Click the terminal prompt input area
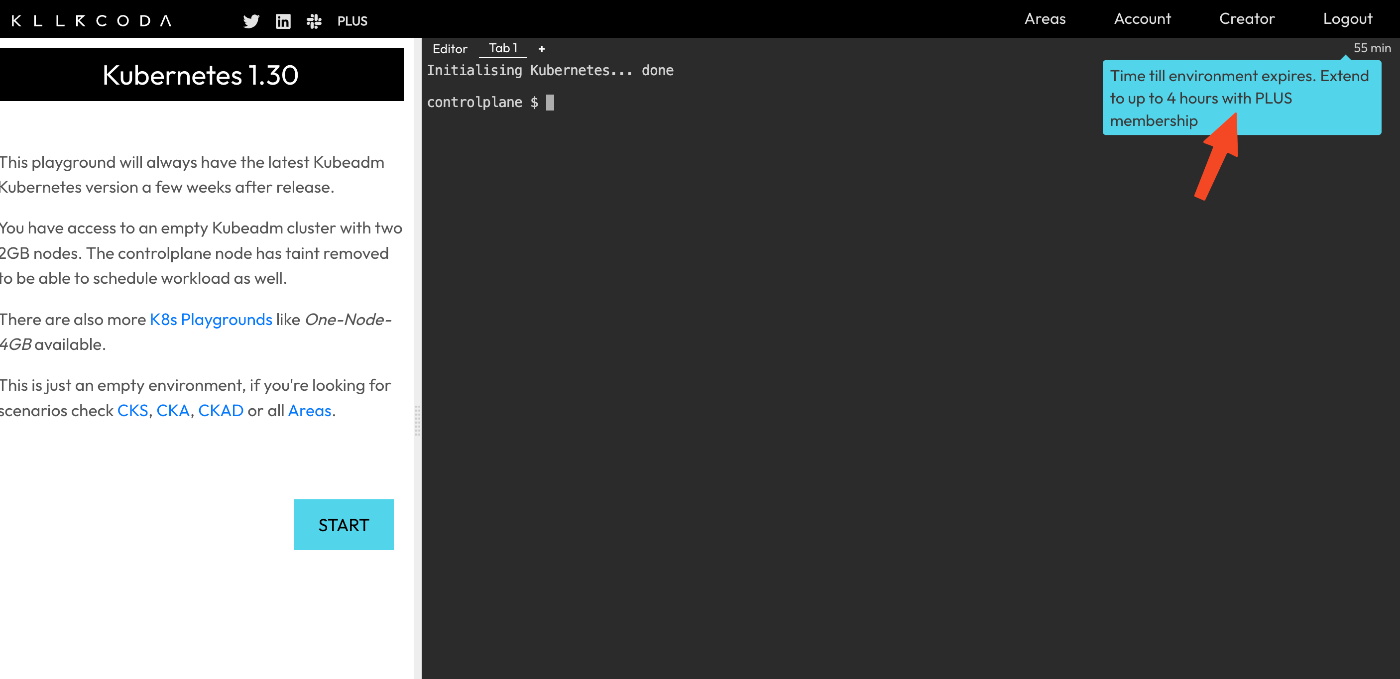 (550, 102)
